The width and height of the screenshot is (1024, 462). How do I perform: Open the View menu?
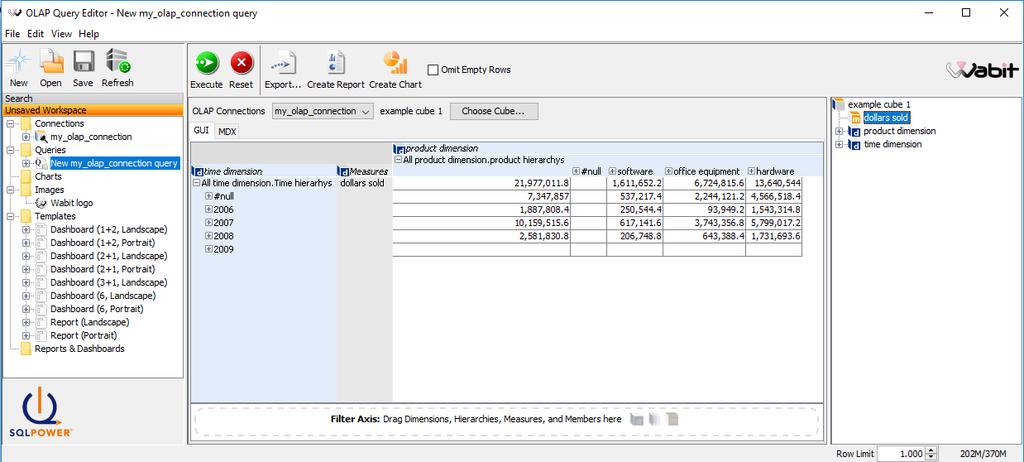tap(61, 33)
